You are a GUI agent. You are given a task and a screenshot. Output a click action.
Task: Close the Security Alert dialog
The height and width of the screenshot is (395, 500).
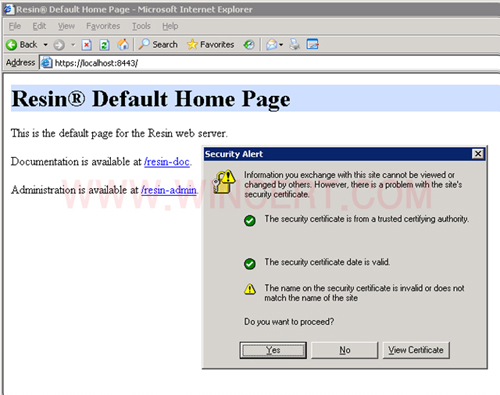(478, 154)
